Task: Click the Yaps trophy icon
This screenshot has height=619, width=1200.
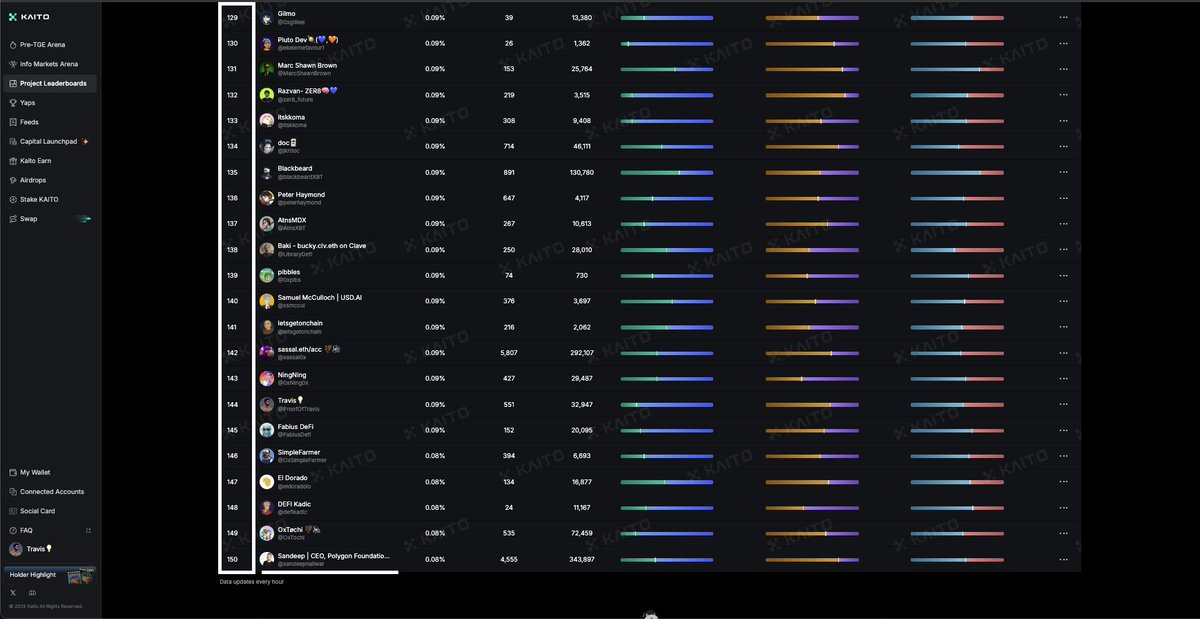Action: tap(13, 102)
